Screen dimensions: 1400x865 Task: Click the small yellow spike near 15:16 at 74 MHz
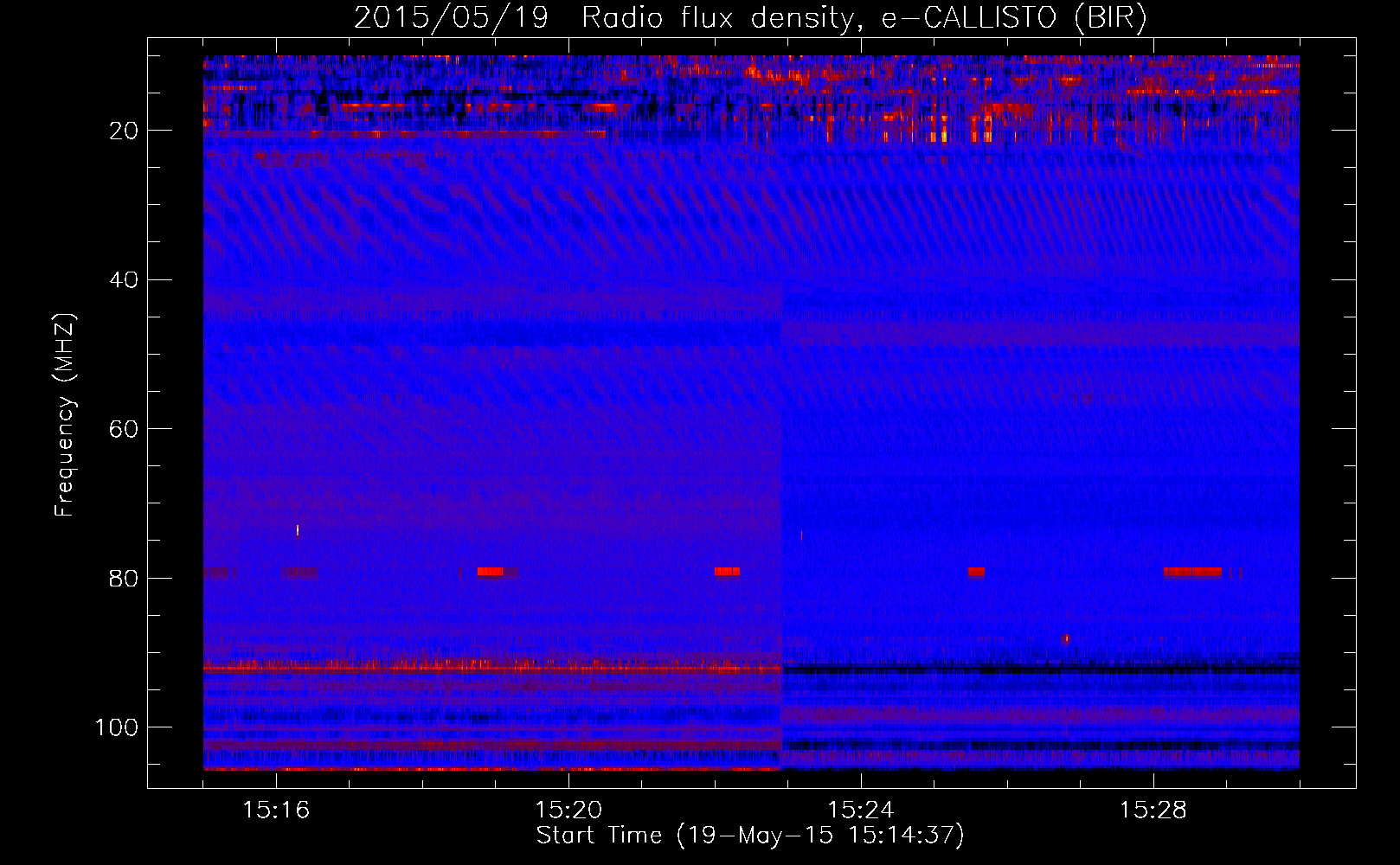(298, 530)
